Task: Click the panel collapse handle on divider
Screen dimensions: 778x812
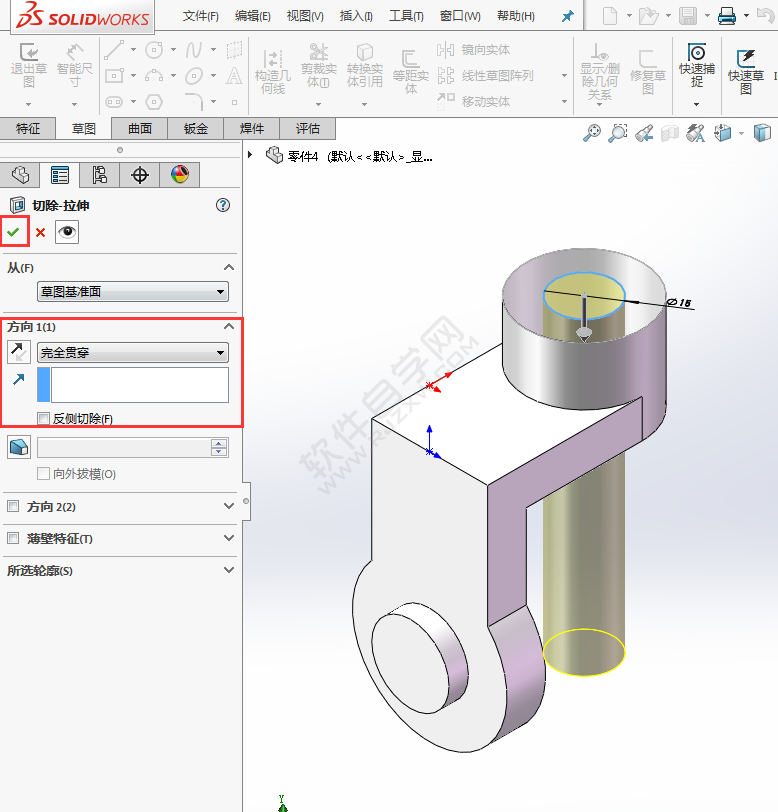Action: click(247, 501)
